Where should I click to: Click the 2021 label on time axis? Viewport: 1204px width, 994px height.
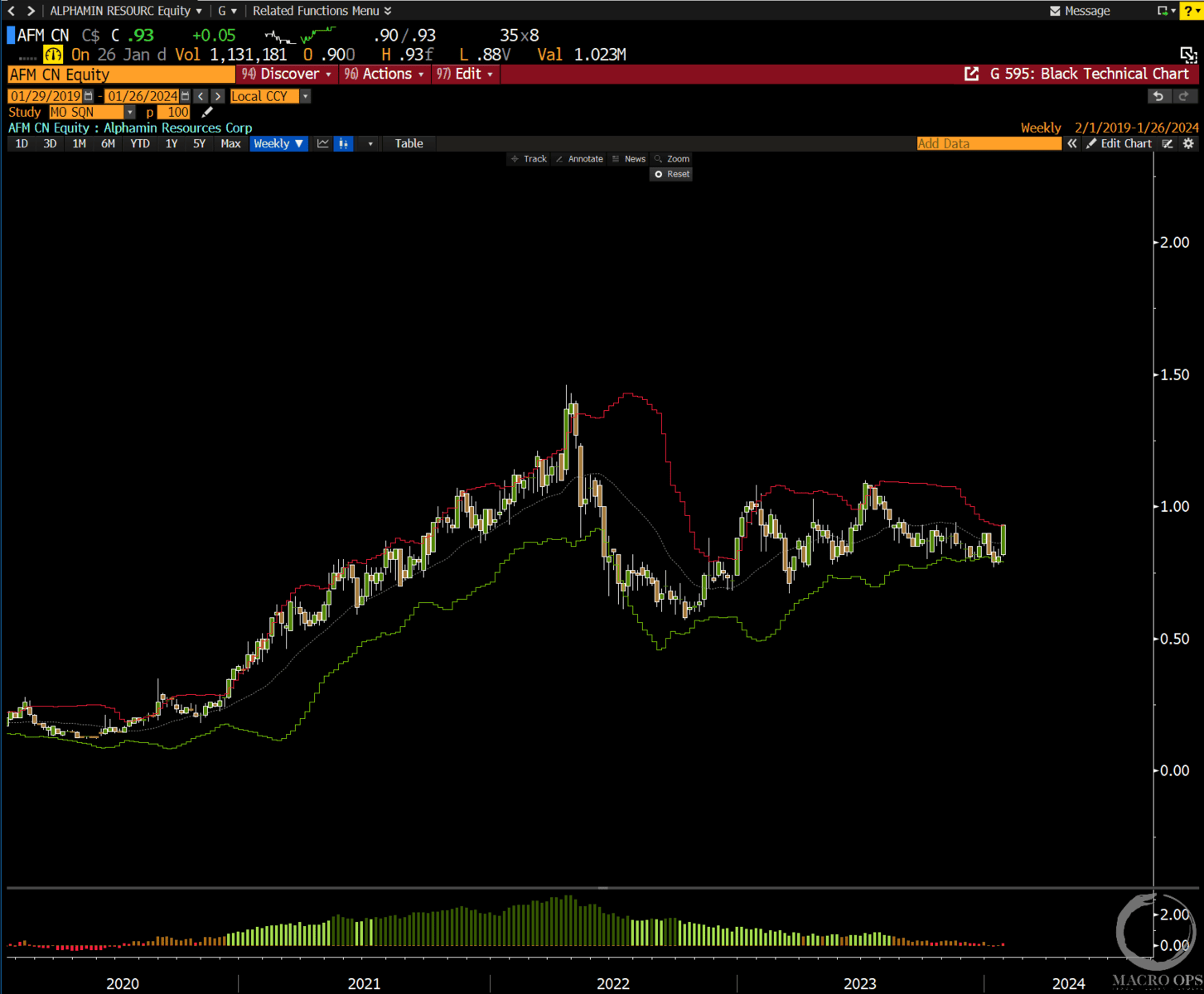tap(364, 983)
